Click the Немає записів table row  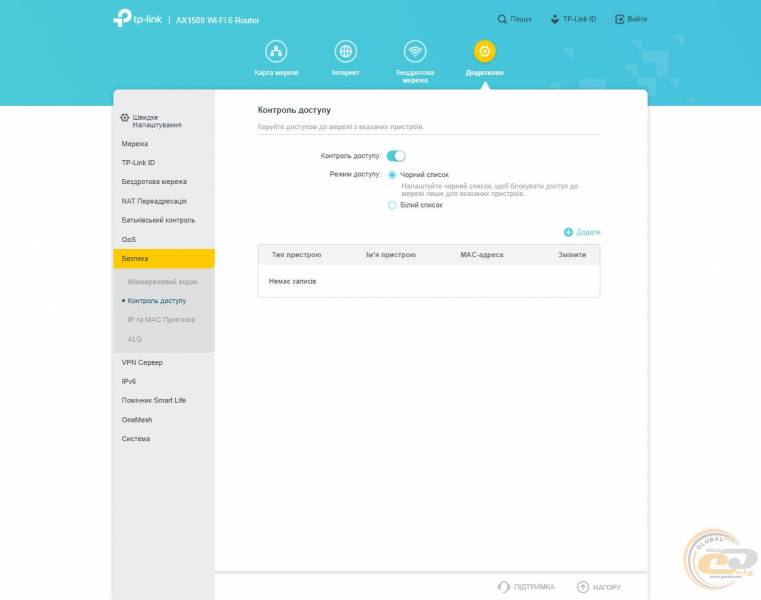click(x=429, y=281)
